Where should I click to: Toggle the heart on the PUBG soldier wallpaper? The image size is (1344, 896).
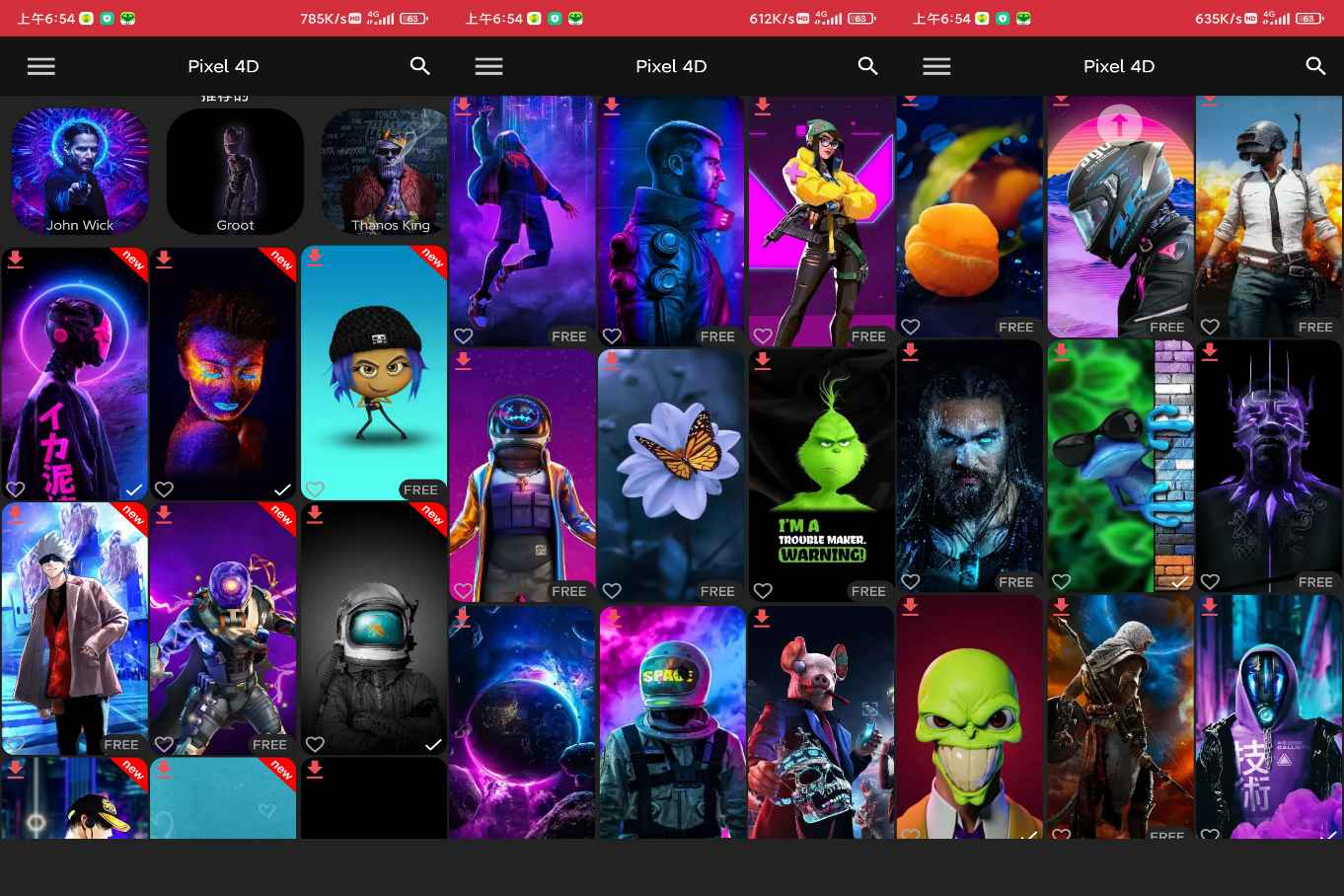[1210, 327]
